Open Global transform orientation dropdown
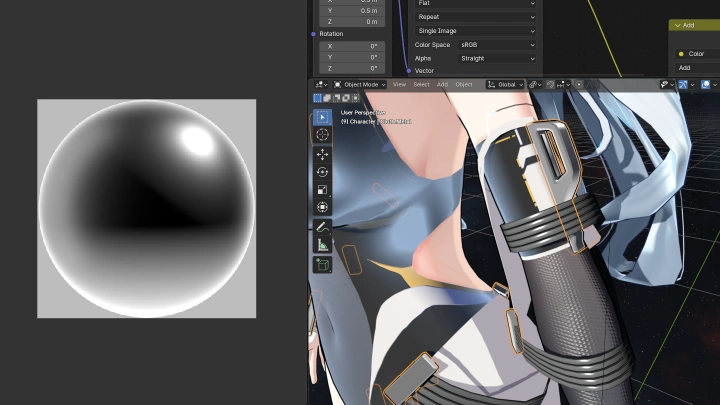The image size is (720, 405). pyautogui.click(x=505, y=84)
